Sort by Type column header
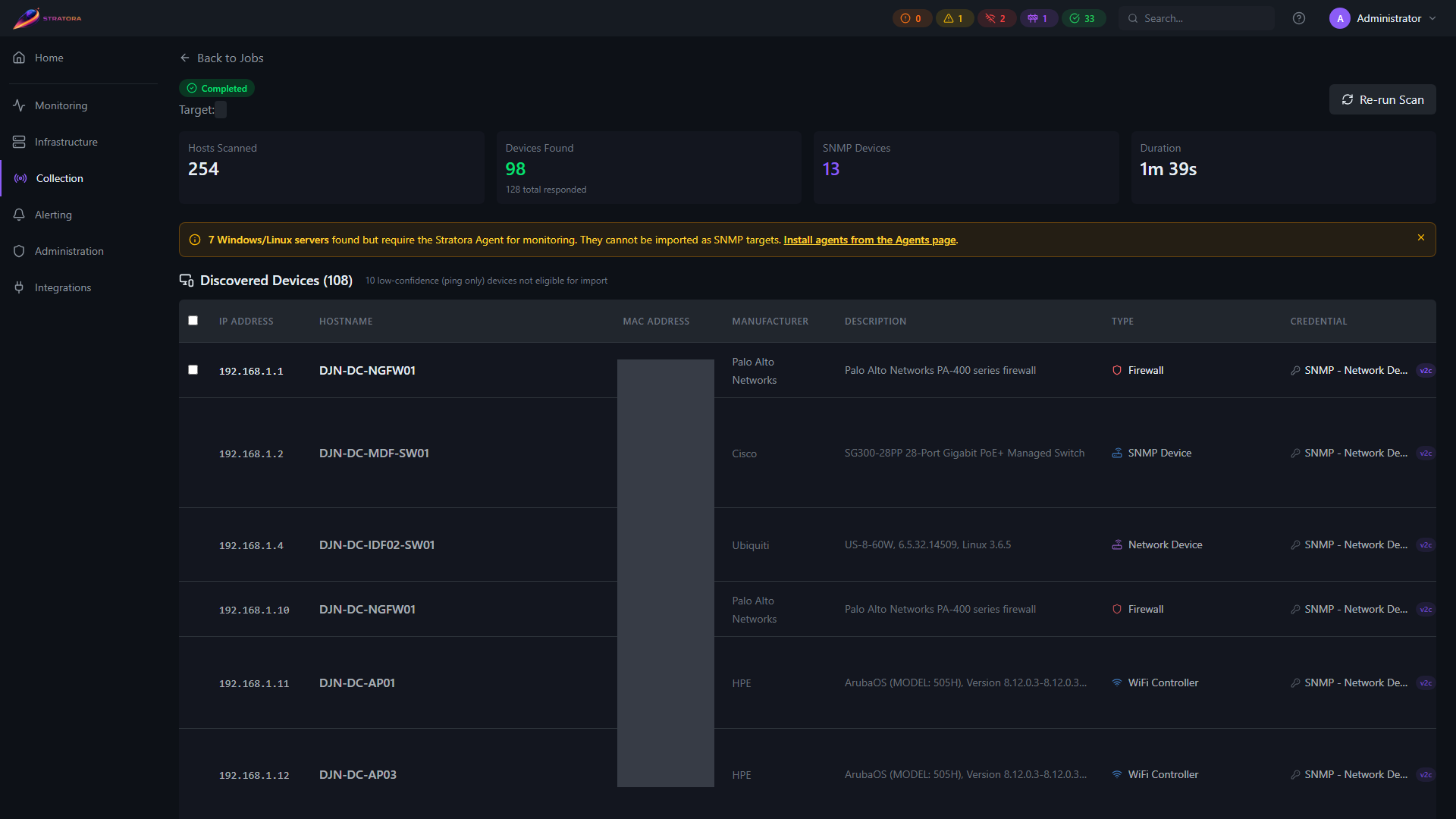The image size is (1456, 819). 1122,322
